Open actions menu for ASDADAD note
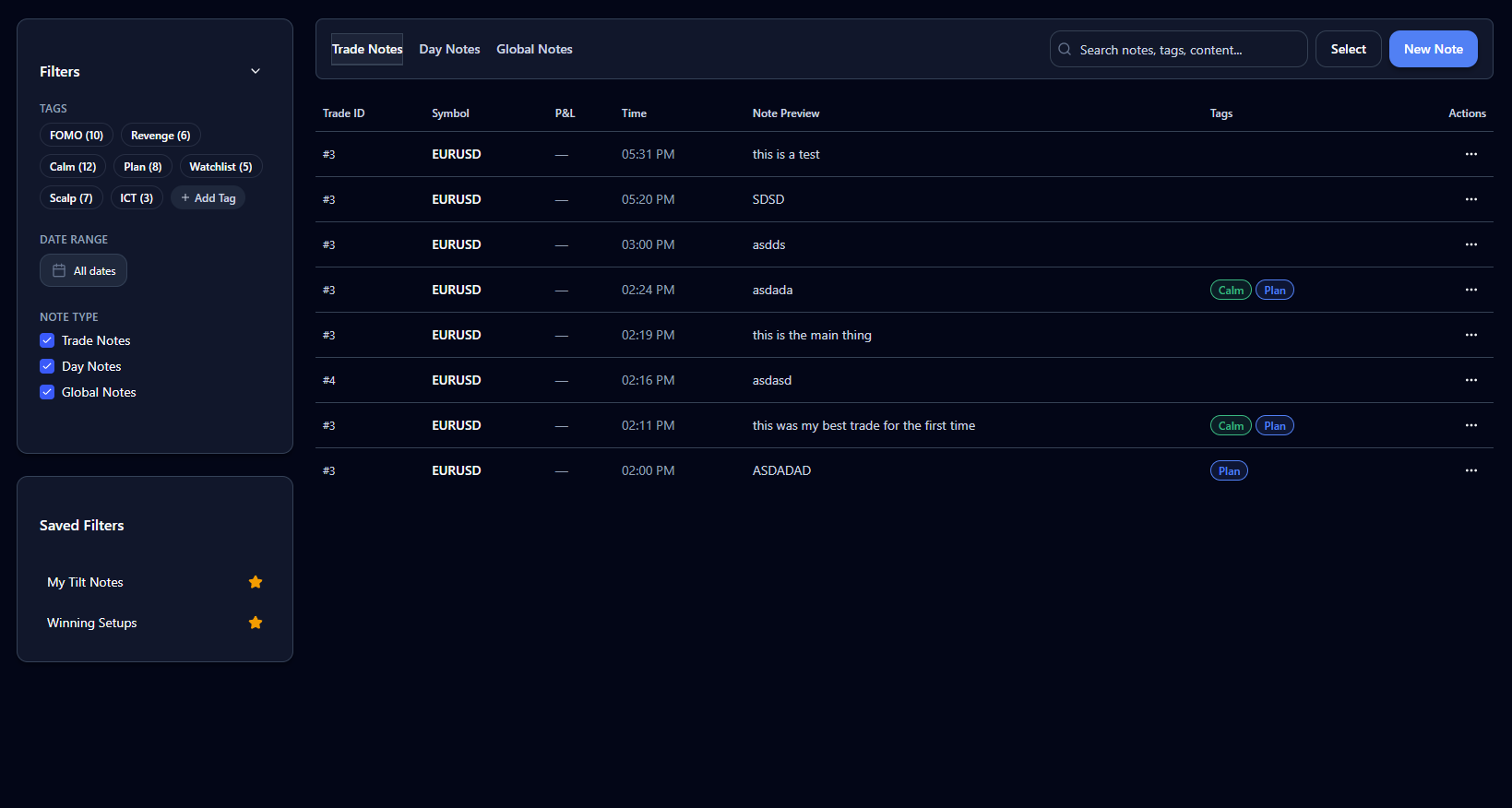 [1470, 470]
